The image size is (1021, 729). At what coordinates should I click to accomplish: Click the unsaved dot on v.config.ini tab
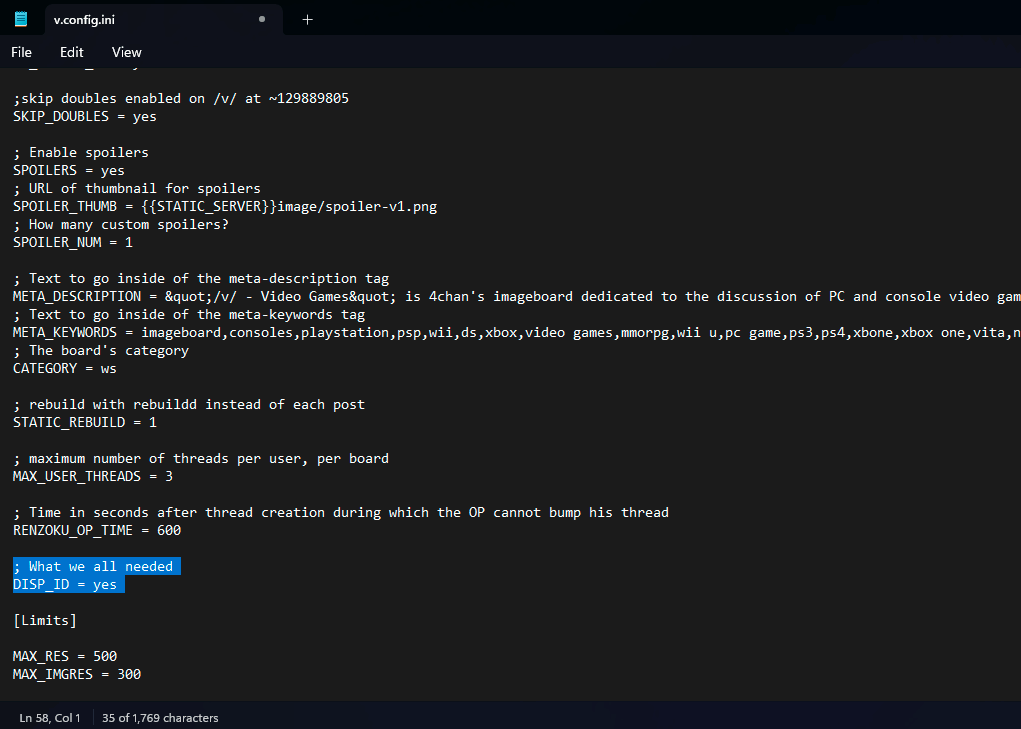262,19
